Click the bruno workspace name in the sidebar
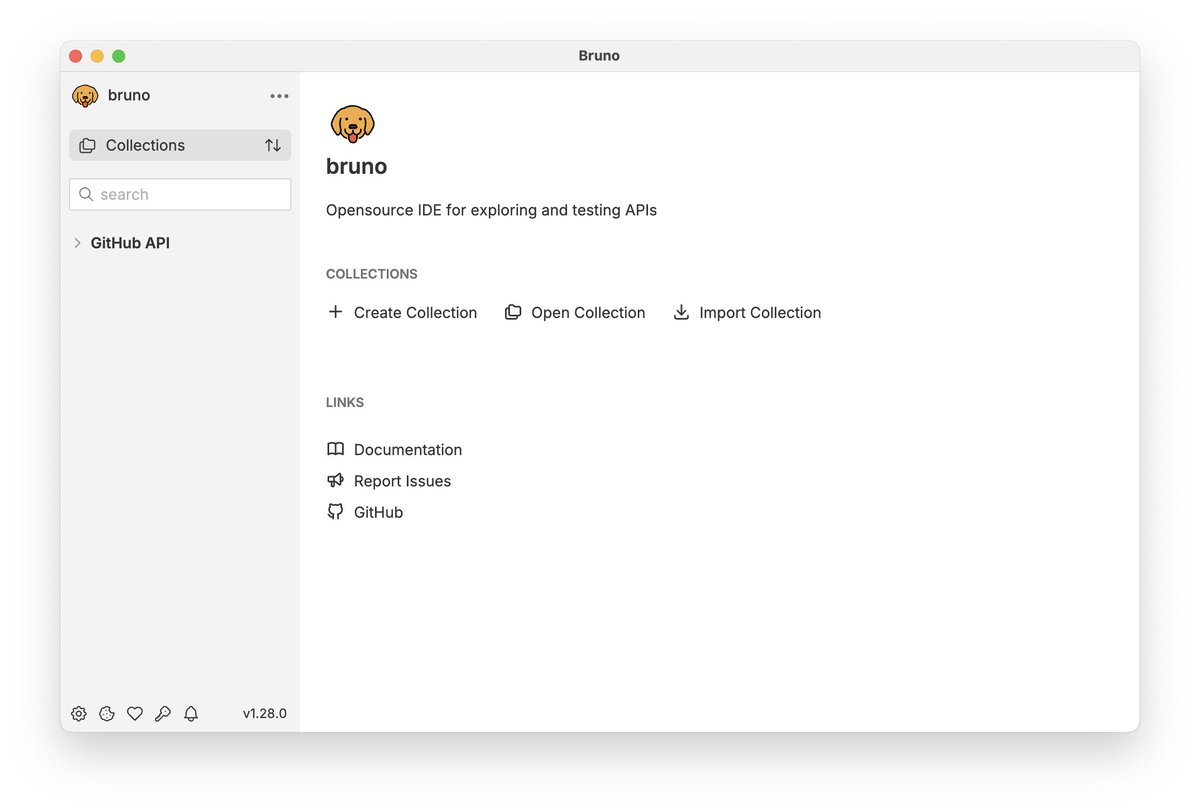The width and height of the screenshot is (1200, 812). (129, 96)
